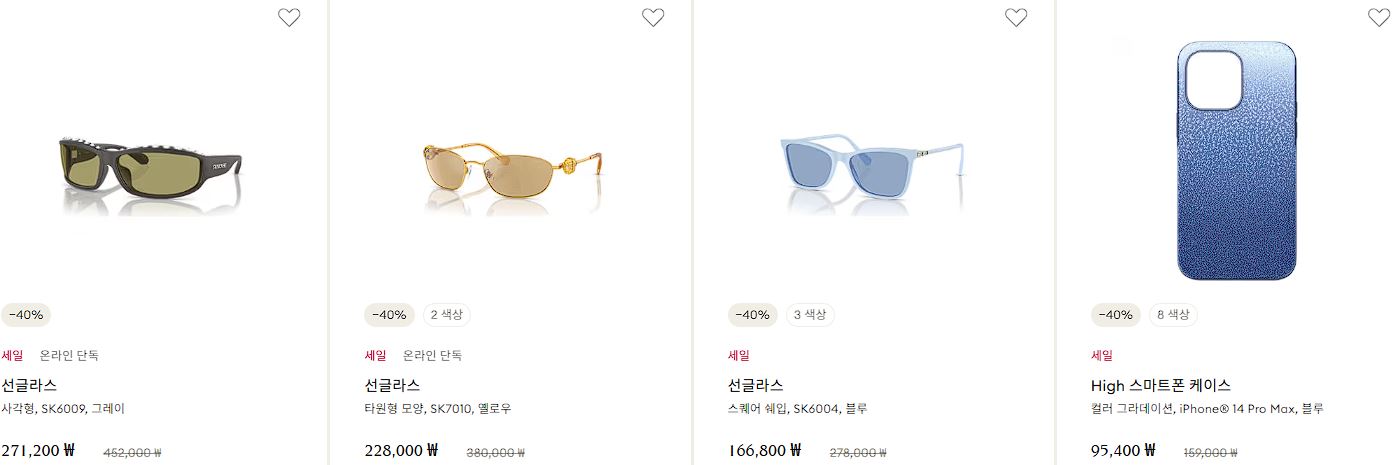Add grey SK6009 sunglasses to wishlist
Screen dimensions: 1398x465
(x=289, y=17)
